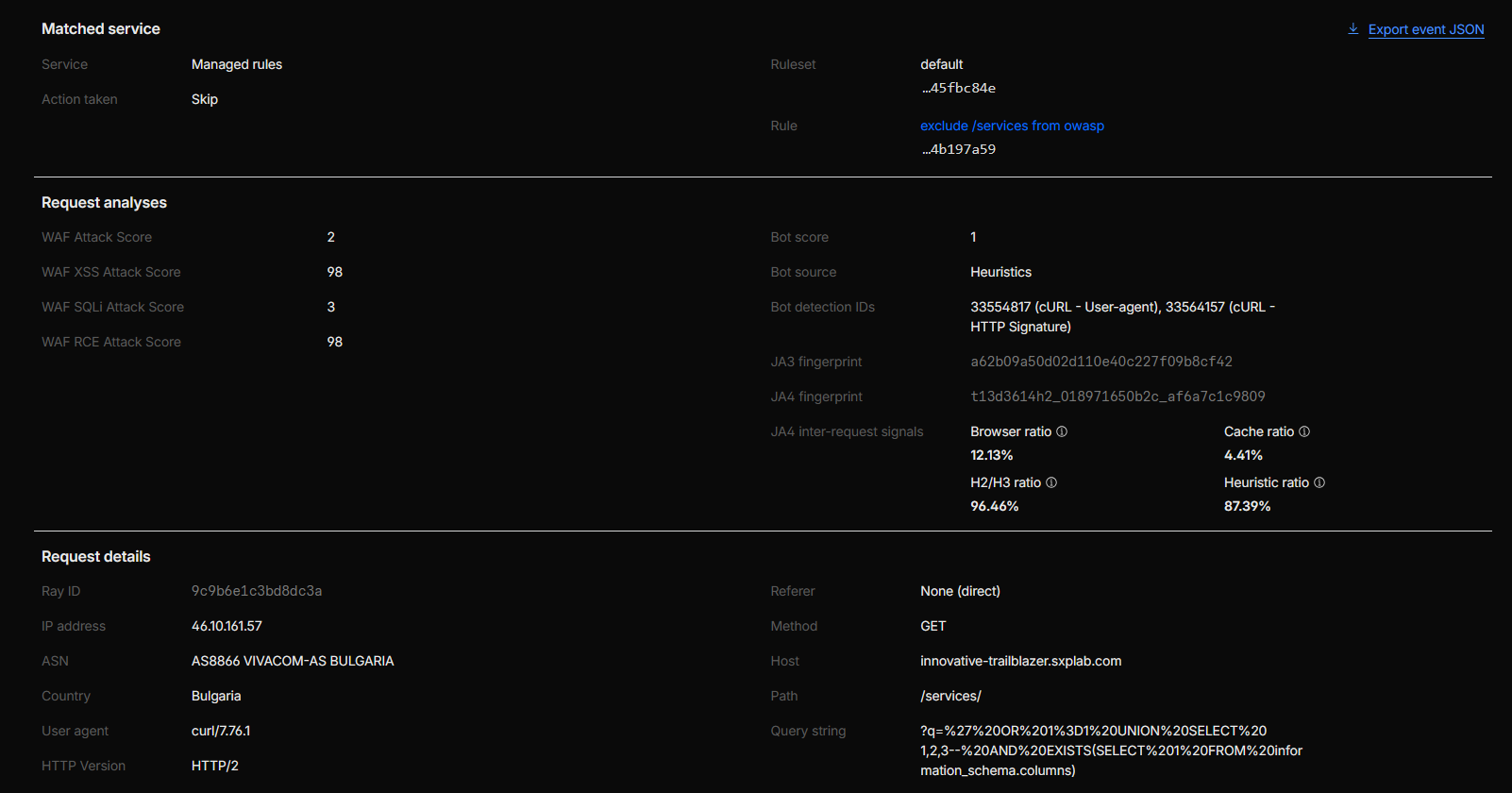The width and height of the screenshot is (1512, 793).
Task: Click the JA3 fingerprint hash value
Action: point(1100,362)
